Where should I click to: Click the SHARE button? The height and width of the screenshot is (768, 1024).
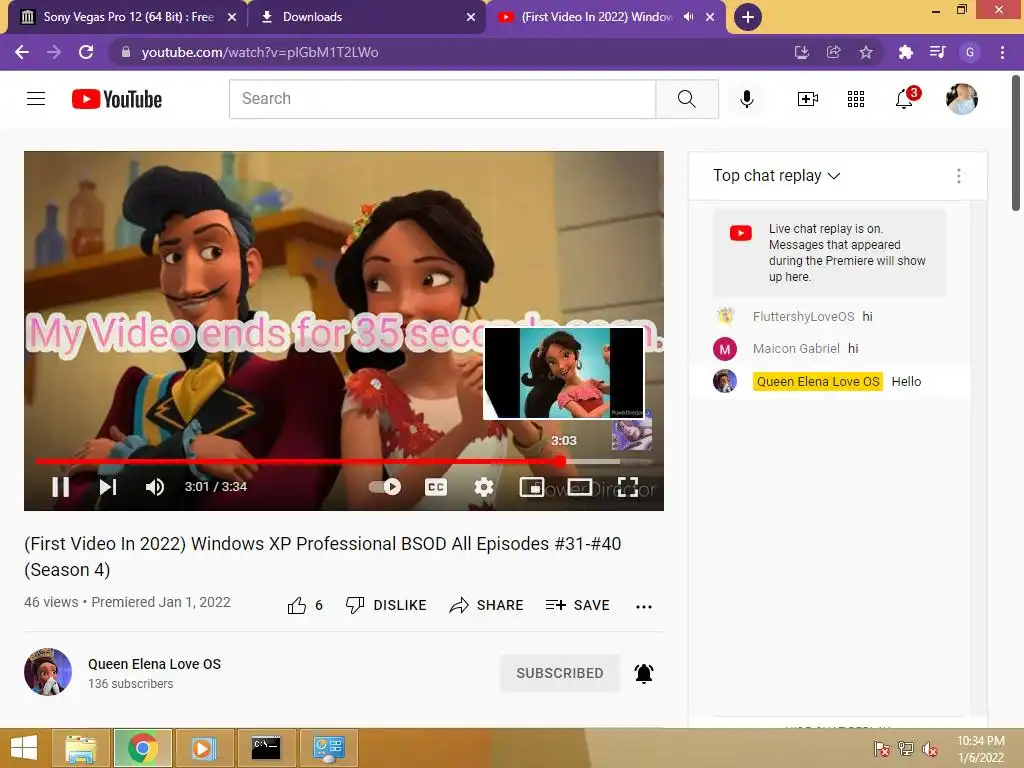click(487, 605)
